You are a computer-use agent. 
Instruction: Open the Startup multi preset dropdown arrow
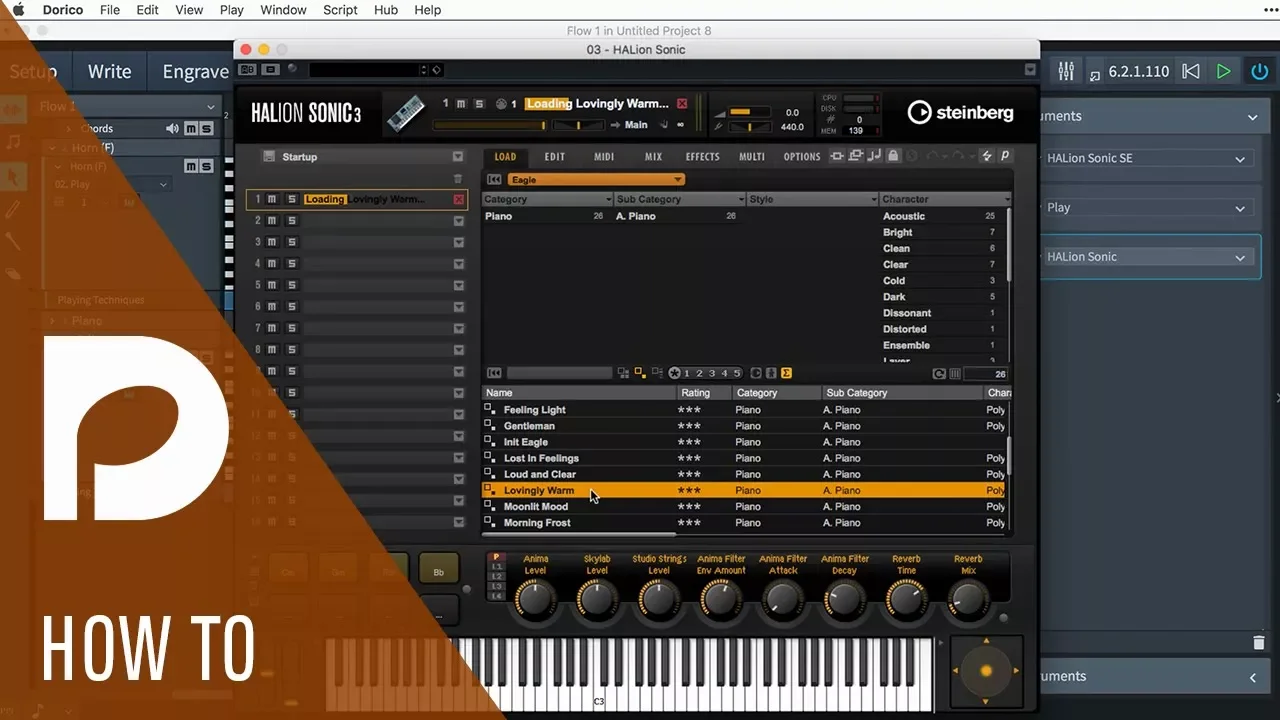[x=458, y=157]
